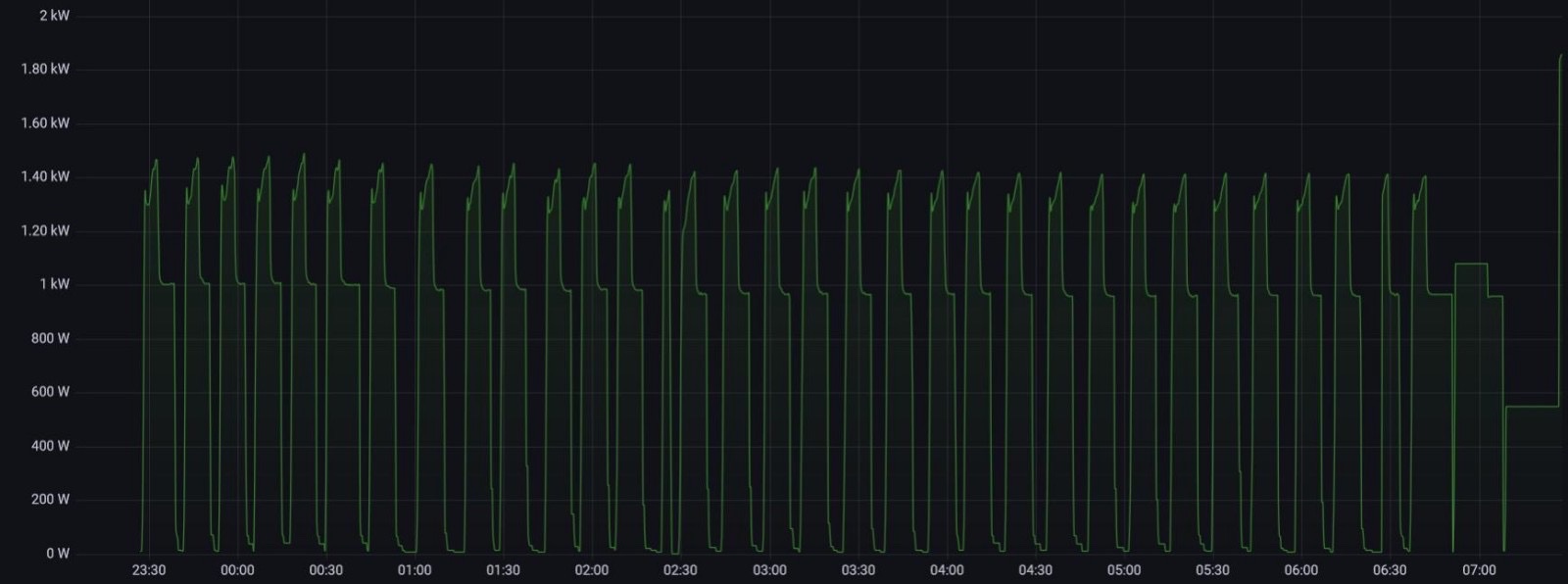Click the 1.80 kW y-axis label
The image size is (1568, 584).
tap(45, 70)
